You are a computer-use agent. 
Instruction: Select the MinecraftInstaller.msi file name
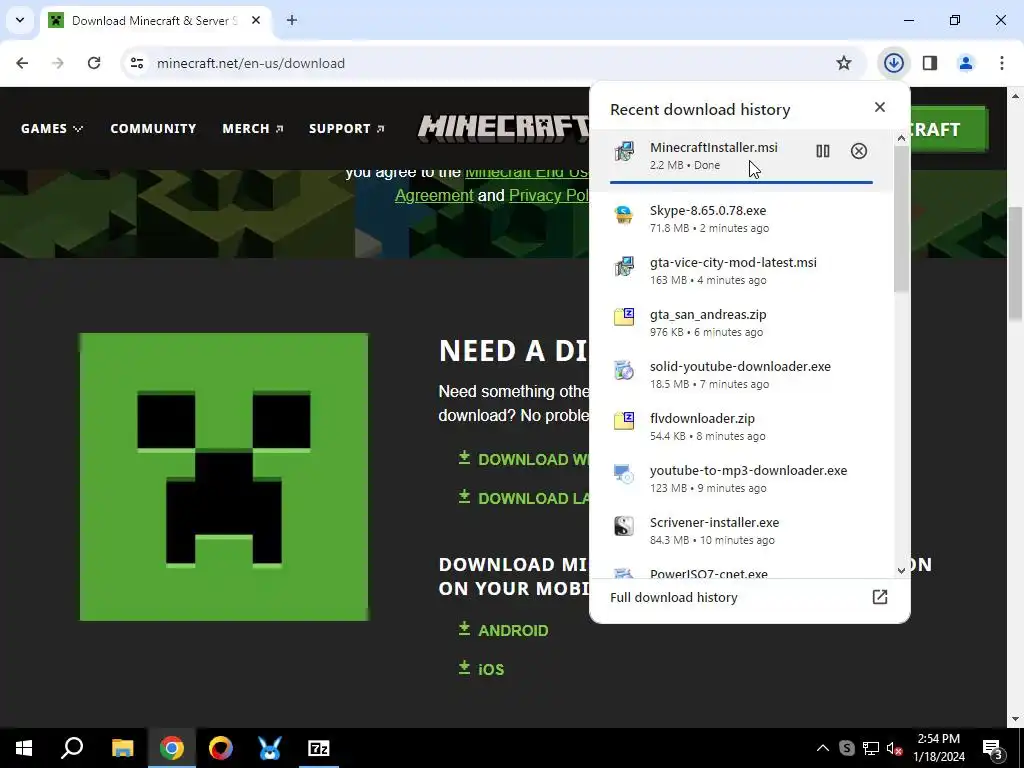tap(713, 148)
